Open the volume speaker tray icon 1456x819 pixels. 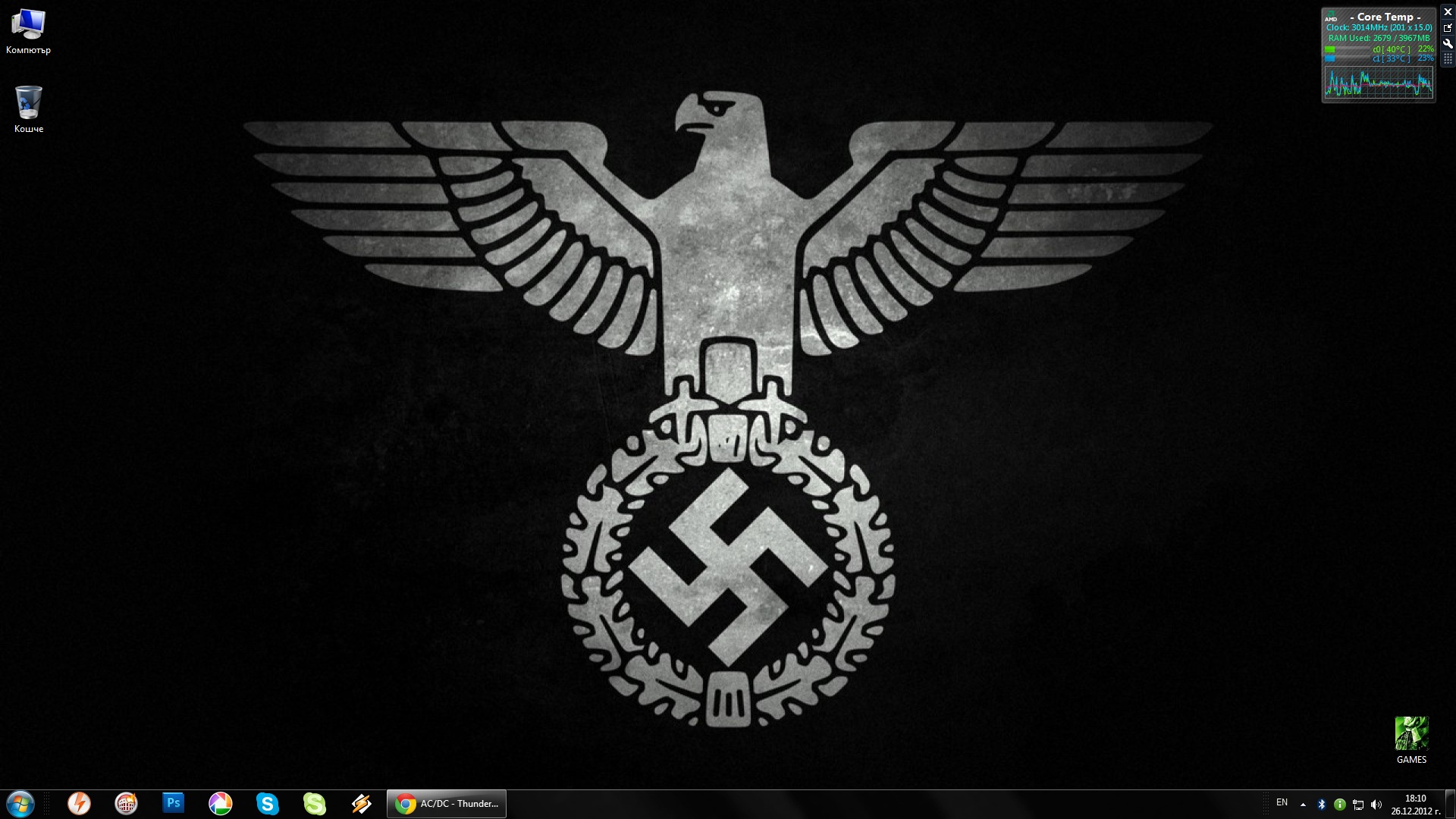pyautogui.click(x=1376, y=805)
